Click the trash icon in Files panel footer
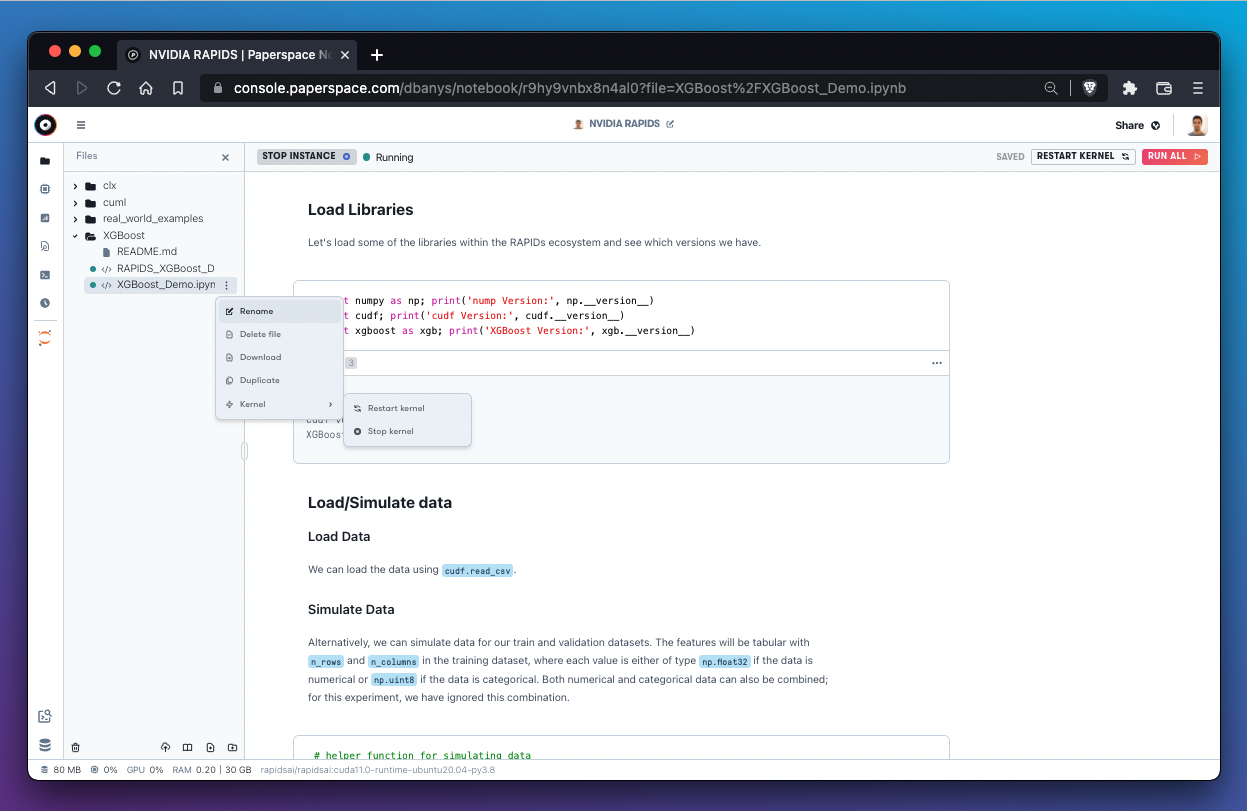The width and height of the screenshot is (1247, 811). [75, 747]
